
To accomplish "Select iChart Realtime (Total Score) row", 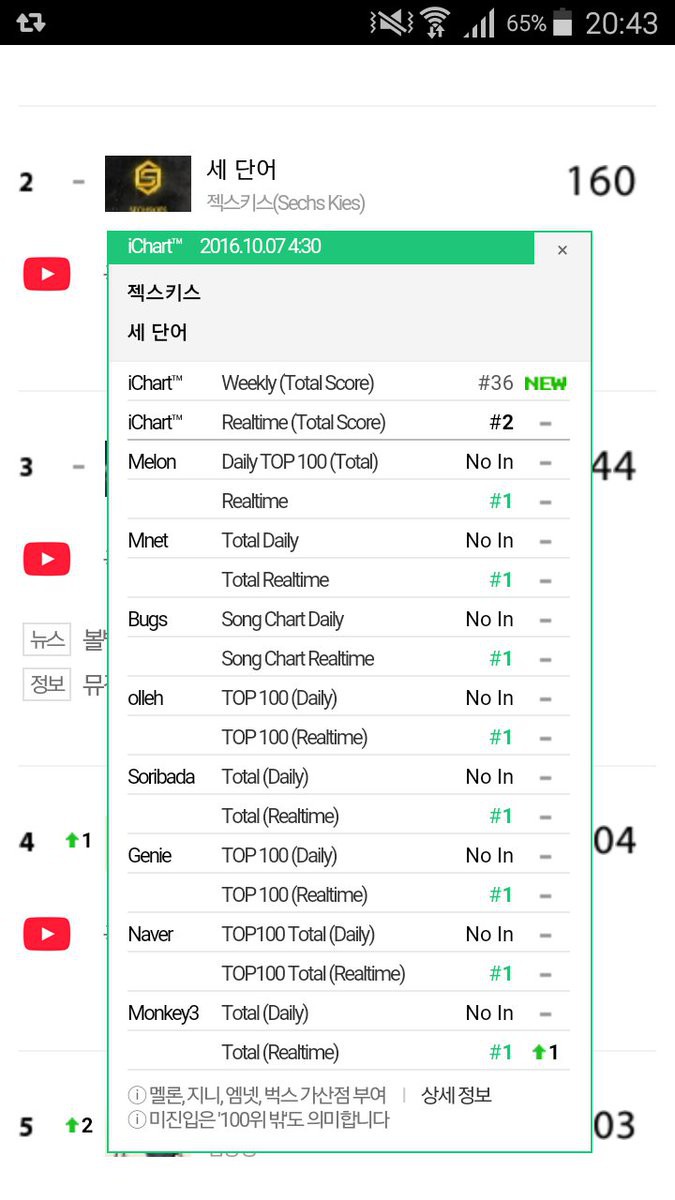I will coord(349,422).
